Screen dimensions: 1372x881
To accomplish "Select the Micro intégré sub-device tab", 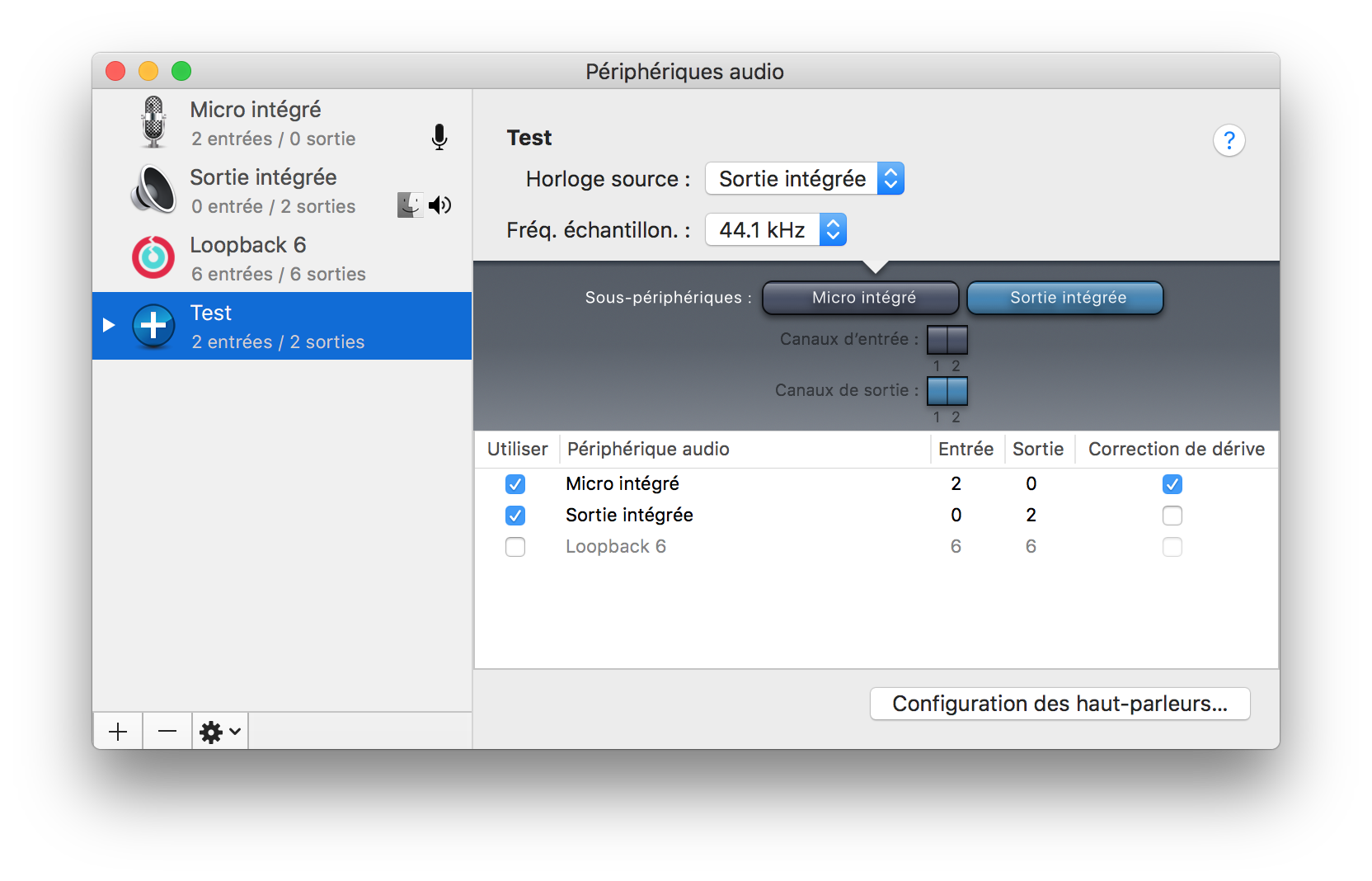I will 861,298.
